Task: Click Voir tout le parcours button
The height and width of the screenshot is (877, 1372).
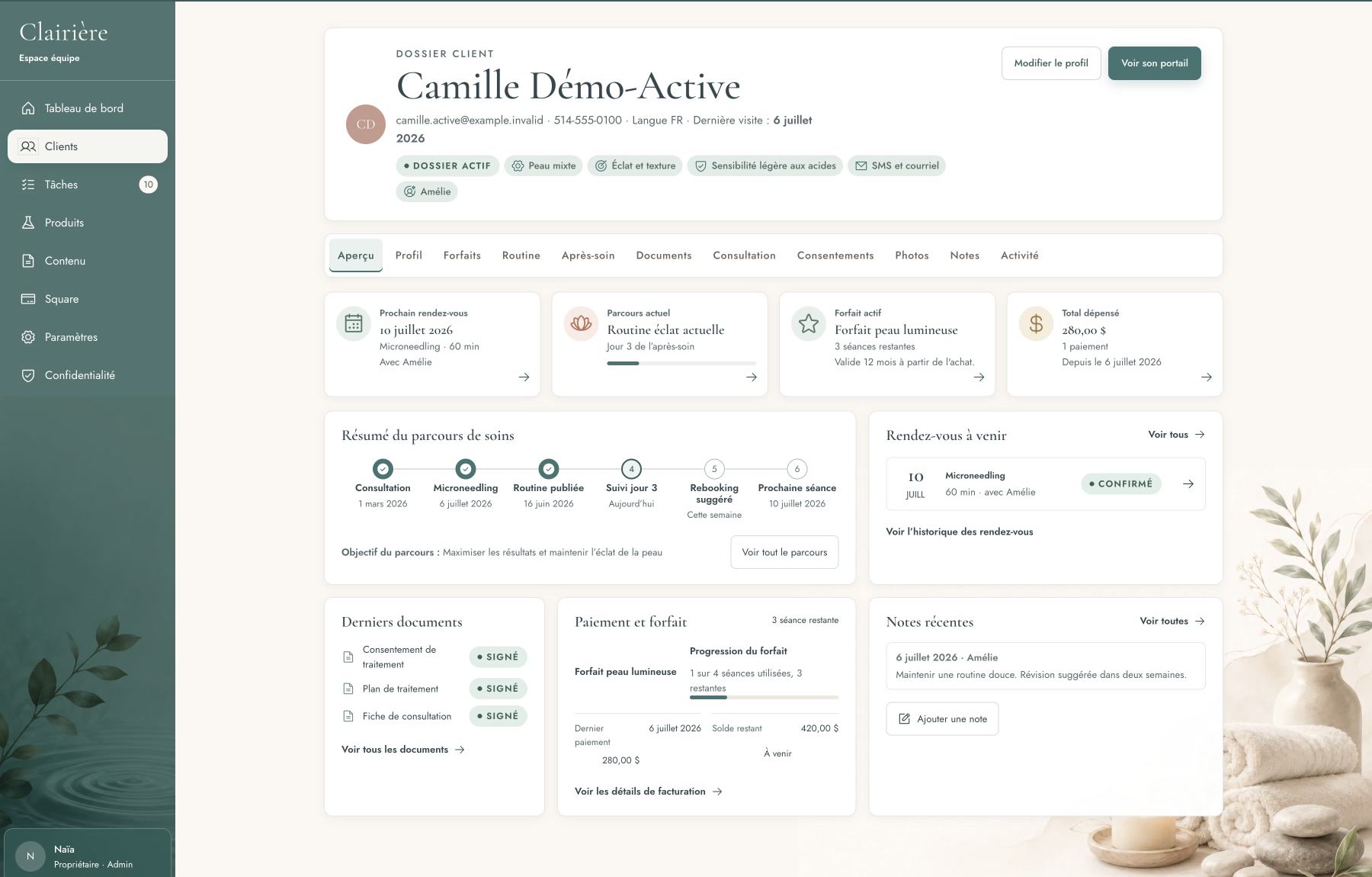Action: (x=784, y=552)
